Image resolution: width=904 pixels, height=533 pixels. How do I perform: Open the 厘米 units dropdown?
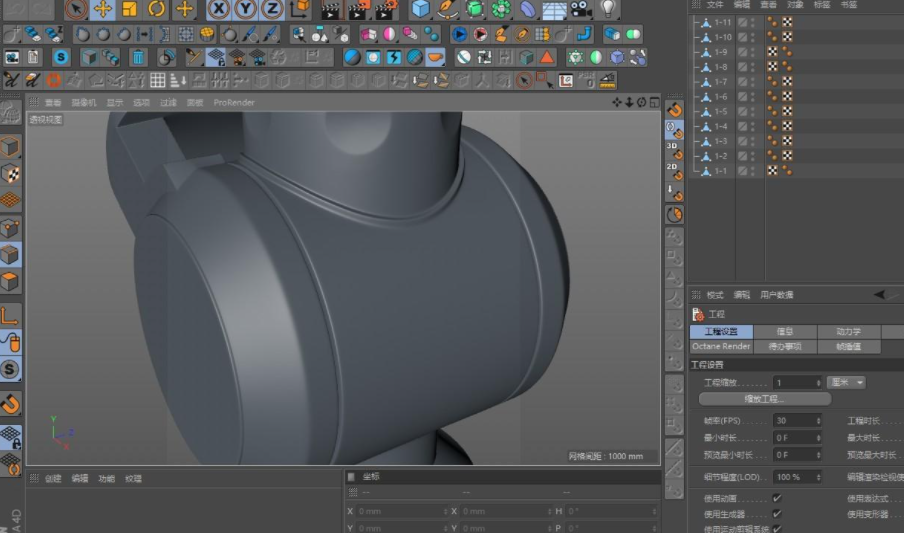(846, 382)
